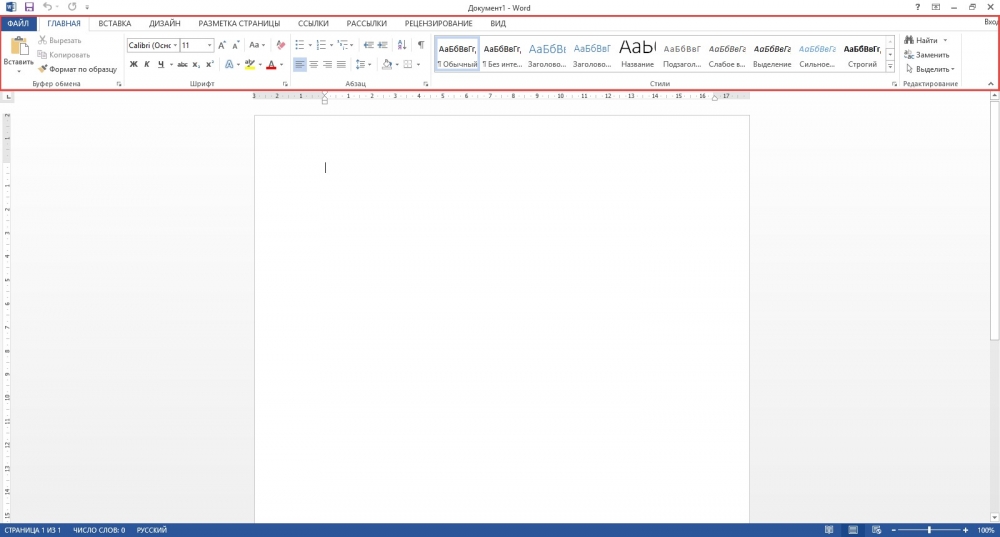Image resolution: width=1000 pixels, height=537 pixels.
Task: Open the font size dropdown showing 11
Action: [209, 45]
